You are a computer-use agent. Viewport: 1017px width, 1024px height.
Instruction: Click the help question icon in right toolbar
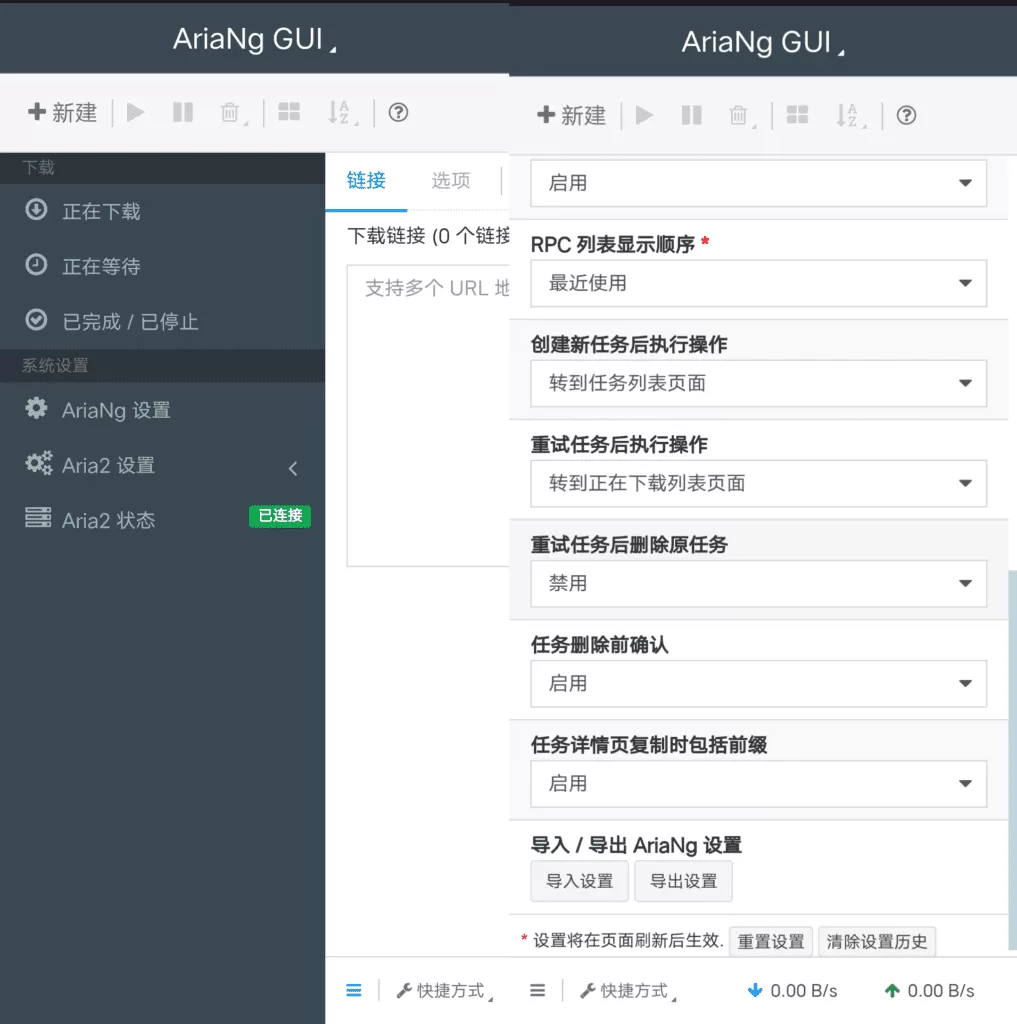click(x=907, y=116)
